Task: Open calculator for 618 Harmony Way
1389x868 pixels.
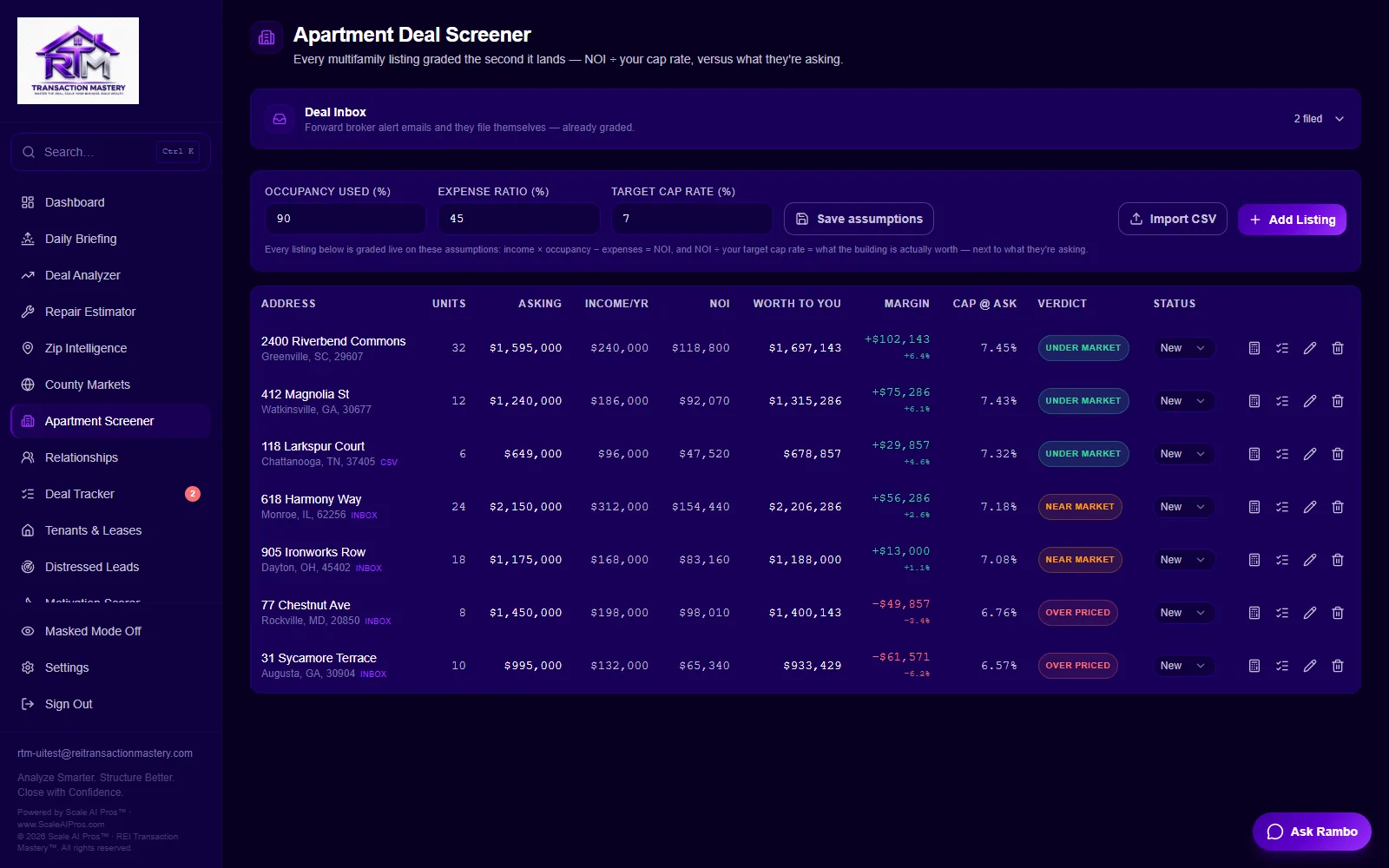Action: tap(1254, 507)
